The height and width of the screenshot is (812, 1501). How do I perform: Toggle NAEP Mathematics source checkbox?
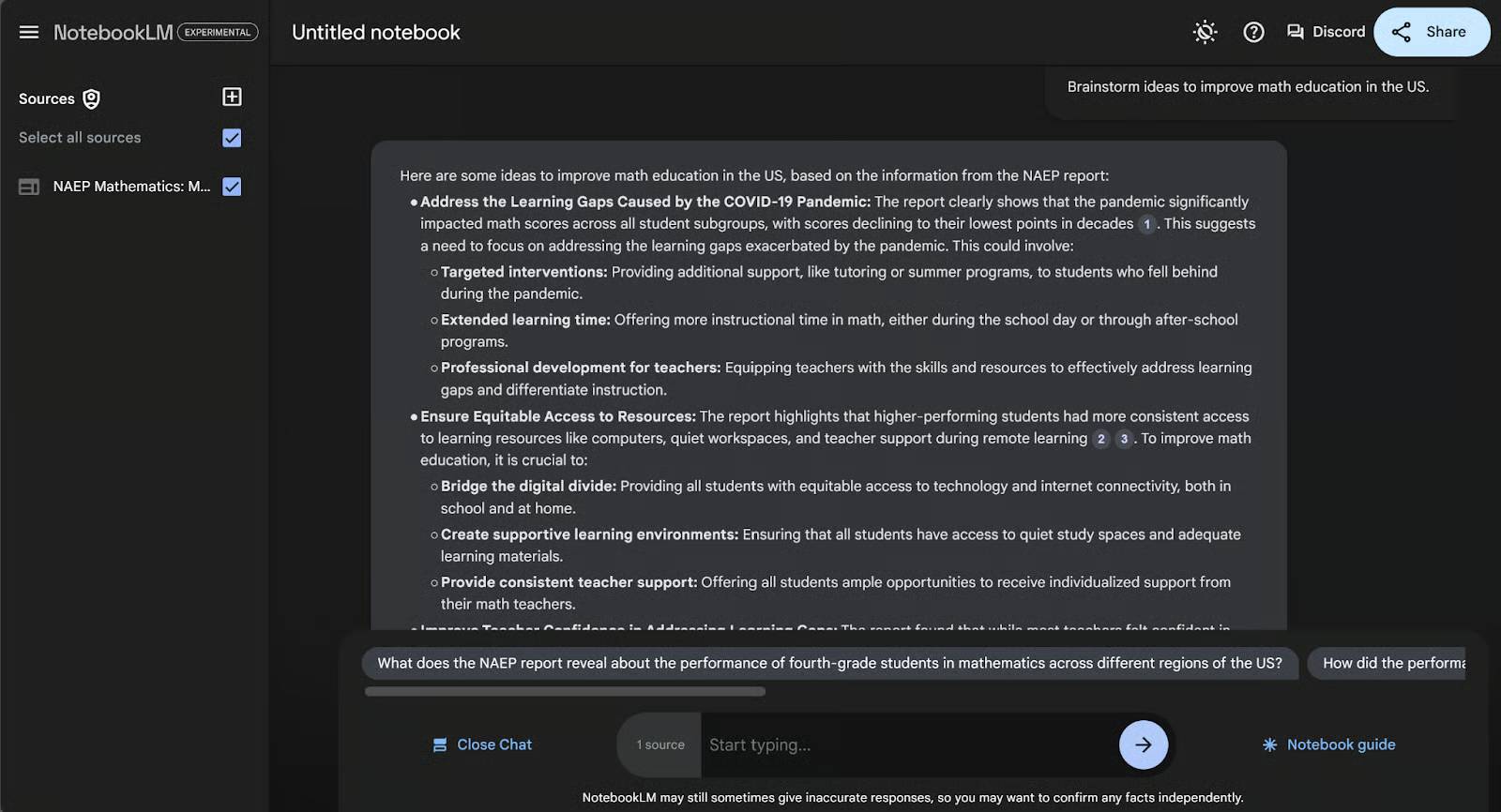point(232,187)
